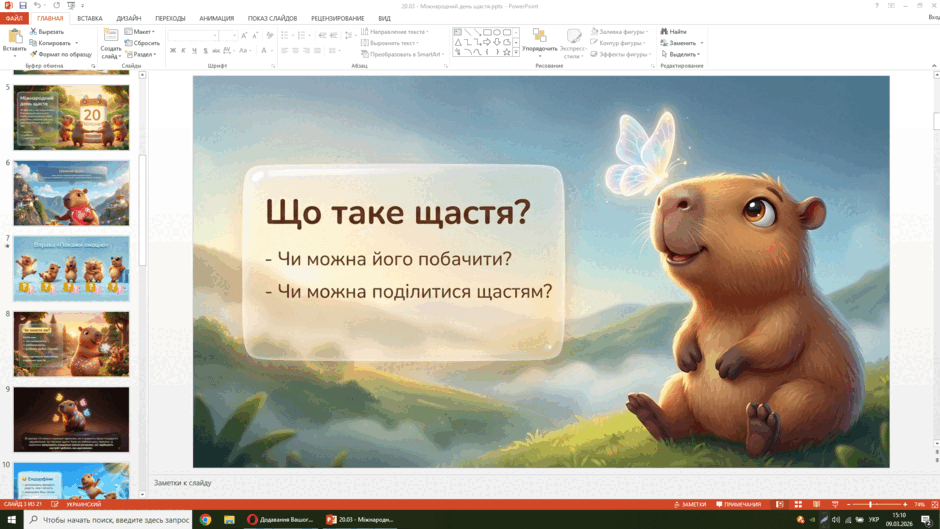Click zoom in plus button
940x529 pixels.
905,504
